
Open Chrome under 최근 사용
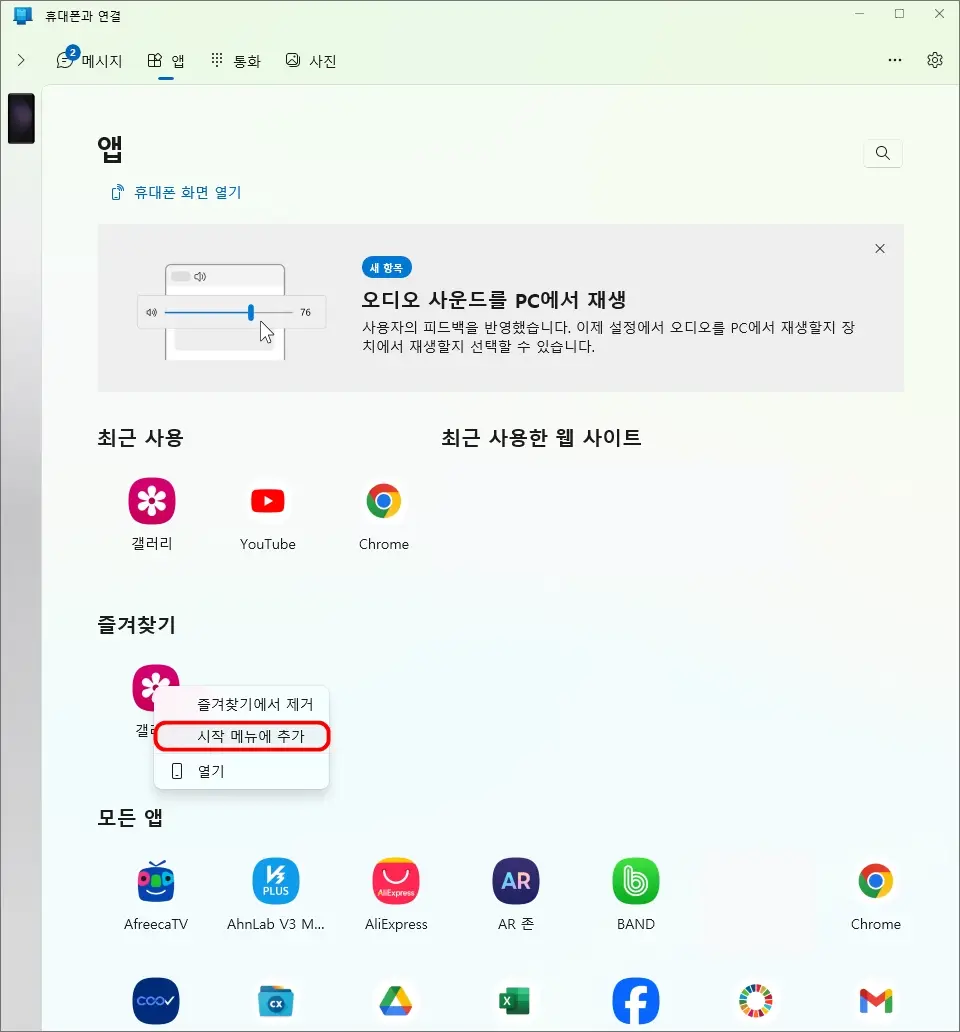[384, 501]
